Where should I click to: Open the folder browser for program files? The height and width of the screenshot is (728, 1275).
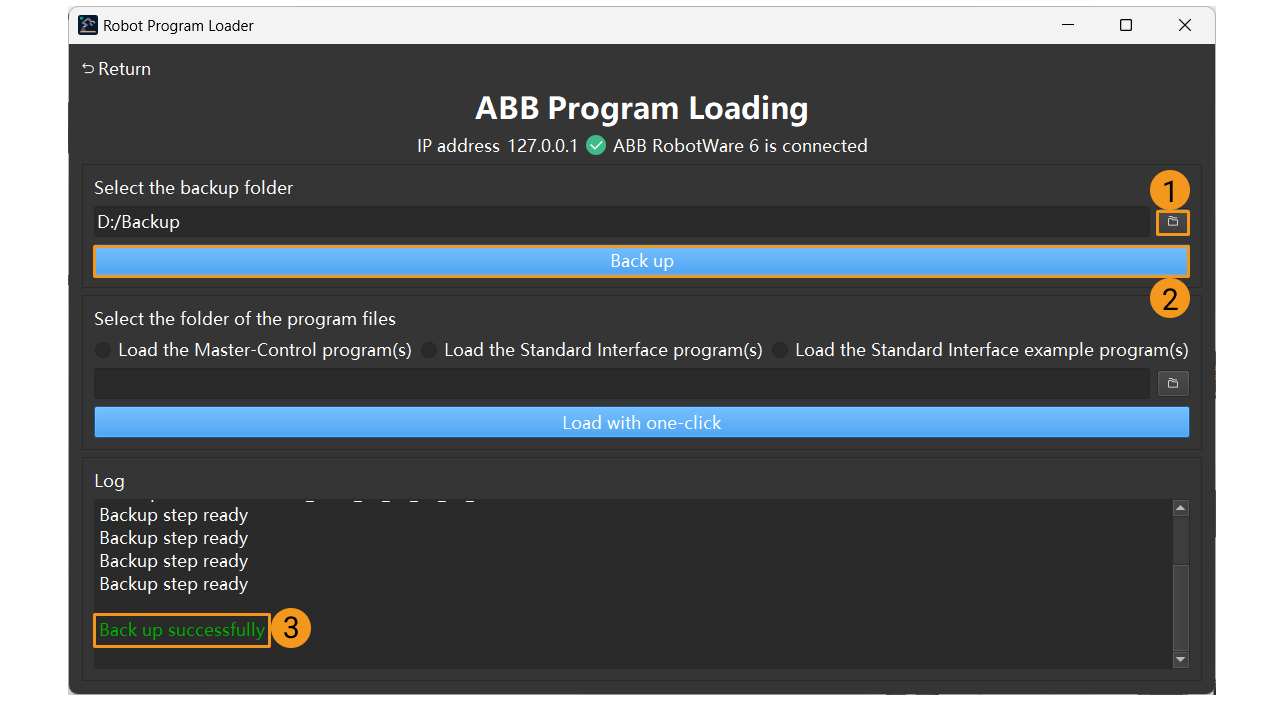click(x=1172, y=383)
